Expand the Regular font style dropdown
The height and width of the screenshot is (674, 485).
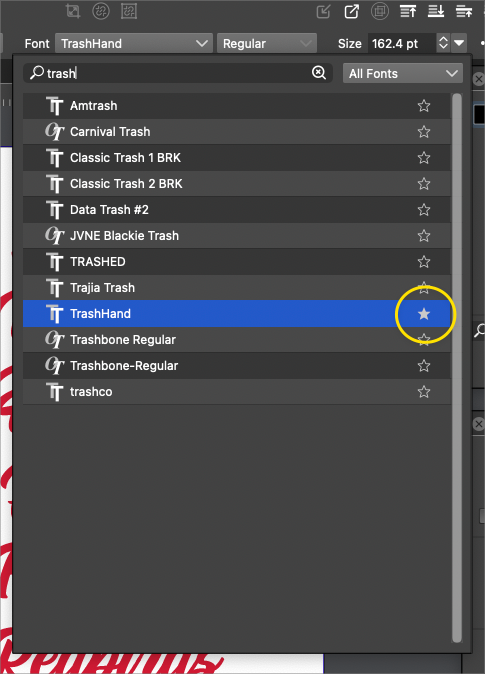(267, 43)
